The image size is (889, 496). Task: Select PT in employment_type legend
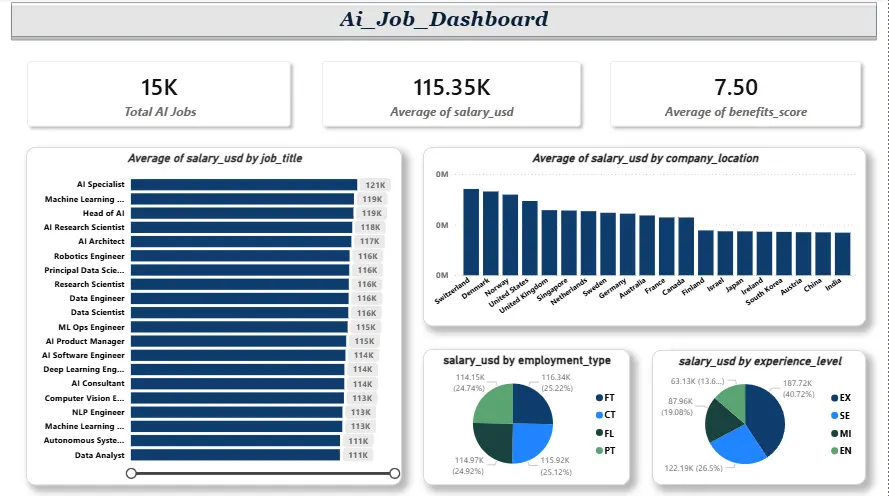tap(605, 451)
